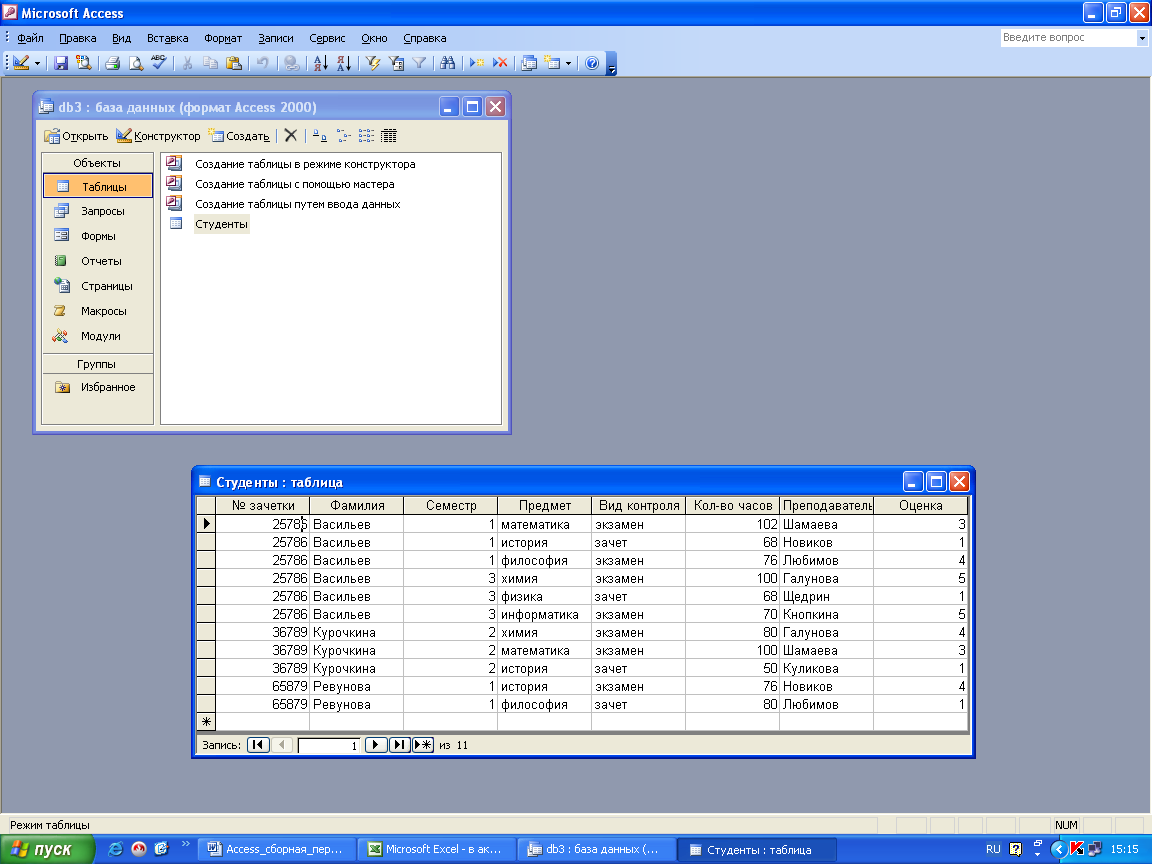The width and height of the screenshot is (1152, 864).
Task: Run the ABC spell check icon
Action: 159,63
